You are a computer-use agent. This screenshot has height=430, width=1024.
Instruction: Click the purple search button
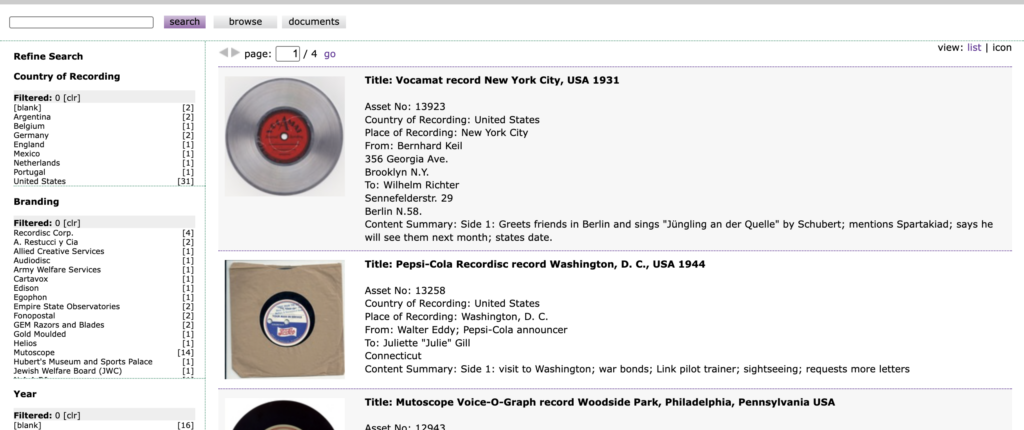[185, 22]
